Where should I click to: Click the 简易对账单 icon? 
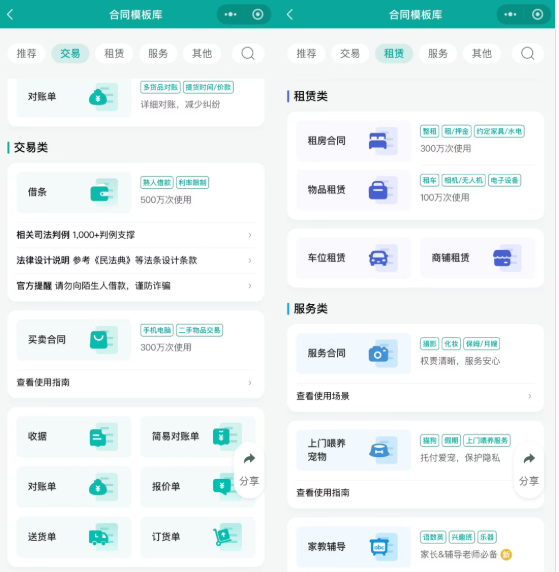[228, 437]
